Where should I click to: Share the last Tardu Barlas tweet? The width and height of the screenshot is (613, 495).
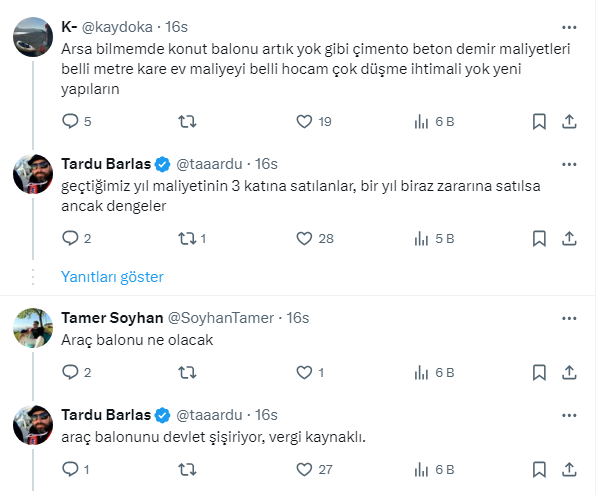tap(569, 468)
